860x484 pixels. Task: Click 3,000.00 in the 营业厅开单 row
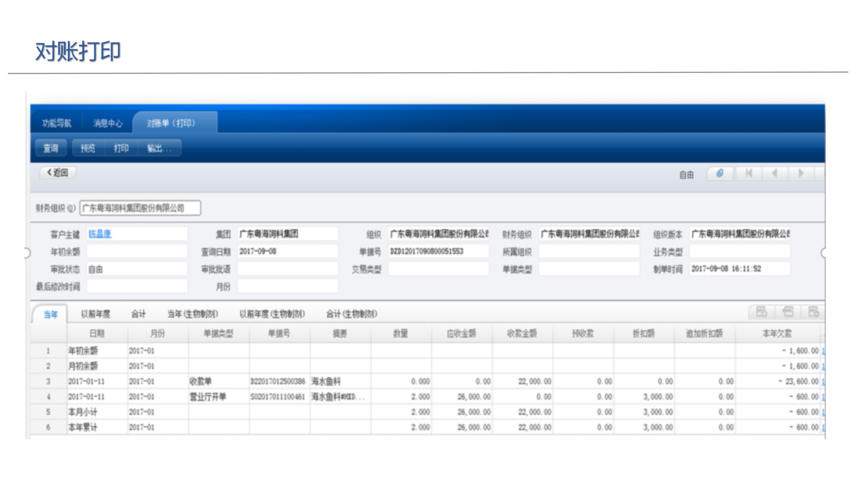[644, 397]
